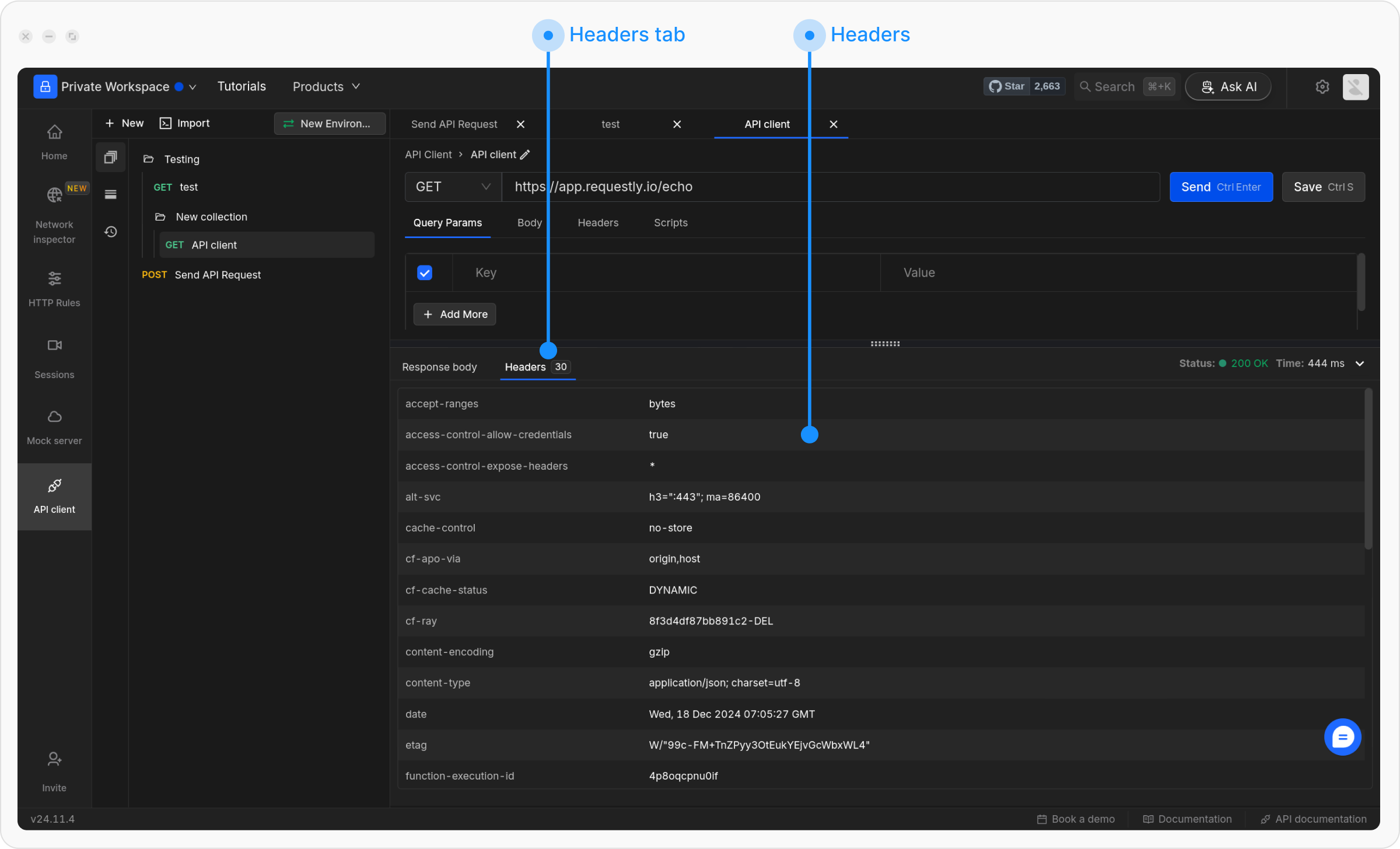Screen dimensions: 1400x849
Task: Open the request history icon
Action: click(110, 232)
